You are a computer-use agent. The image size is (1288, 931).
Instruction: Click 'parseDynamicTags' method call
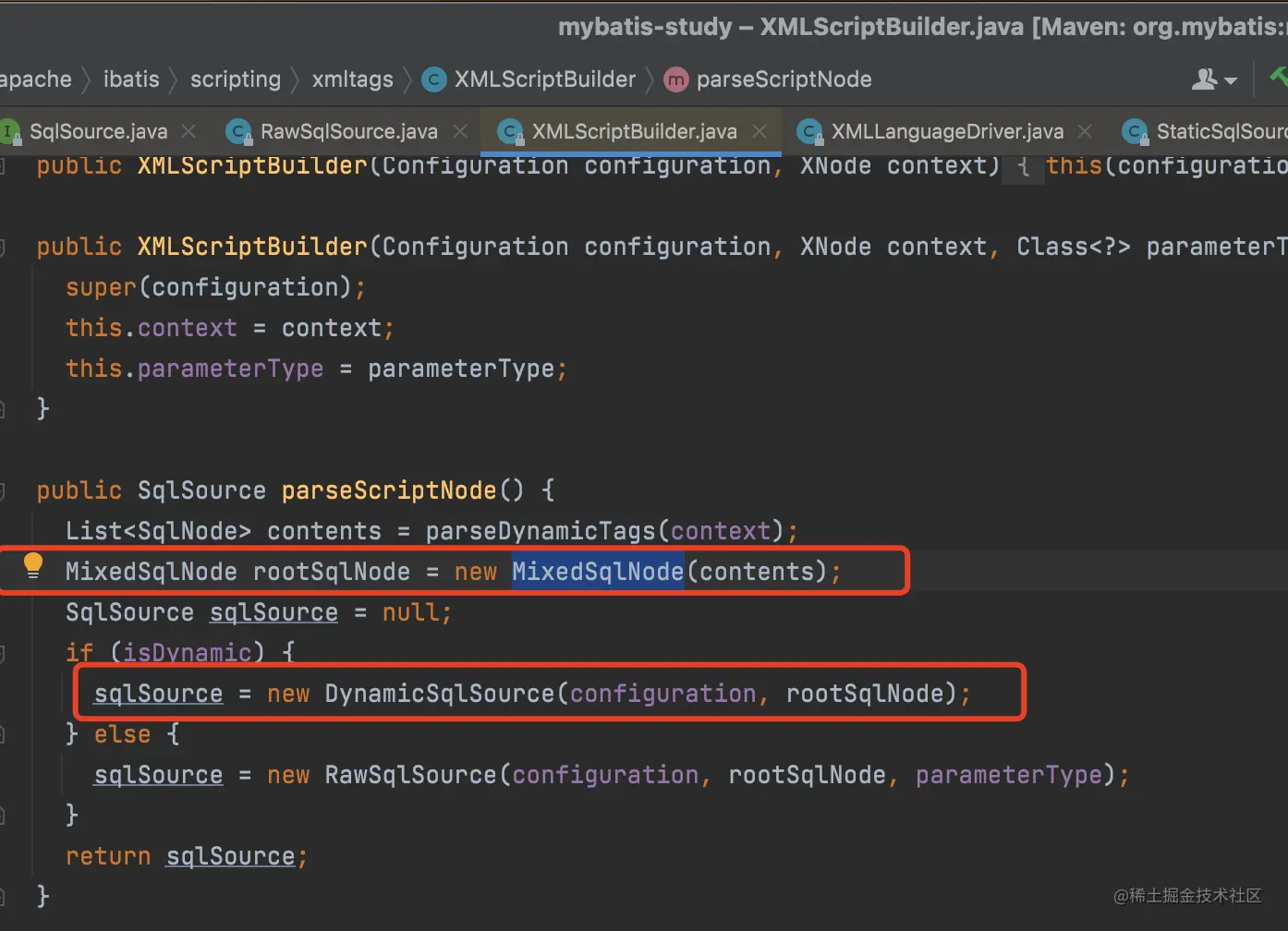[x=541, y=531]
